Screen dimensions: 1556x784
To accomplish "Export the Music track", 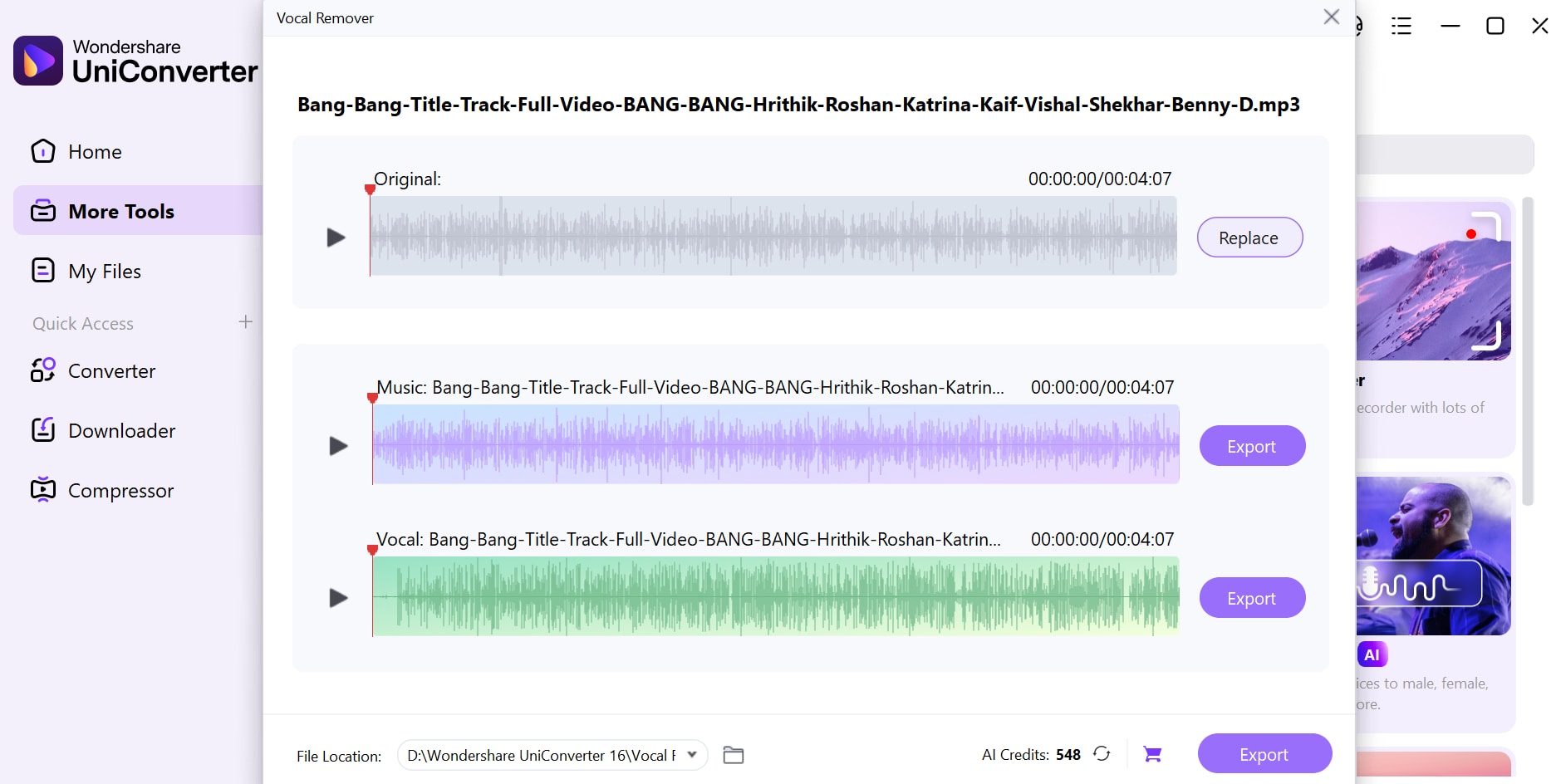I will (x=1252, y=446).
